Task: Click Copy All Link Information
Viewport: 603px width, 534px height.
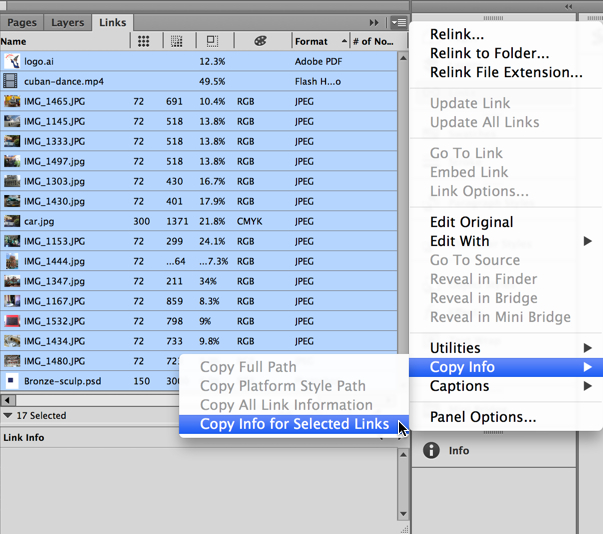Action: tap(287, 405)
